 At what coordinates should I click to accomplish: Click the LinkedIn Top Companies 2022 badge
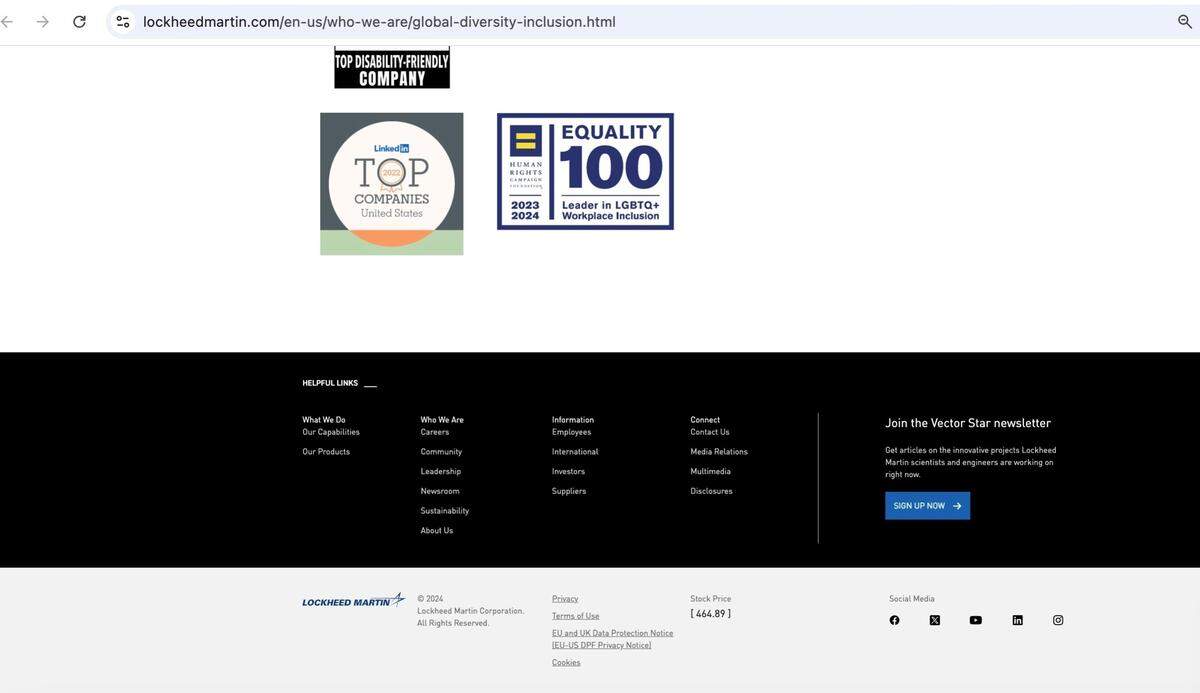[392, 184]
